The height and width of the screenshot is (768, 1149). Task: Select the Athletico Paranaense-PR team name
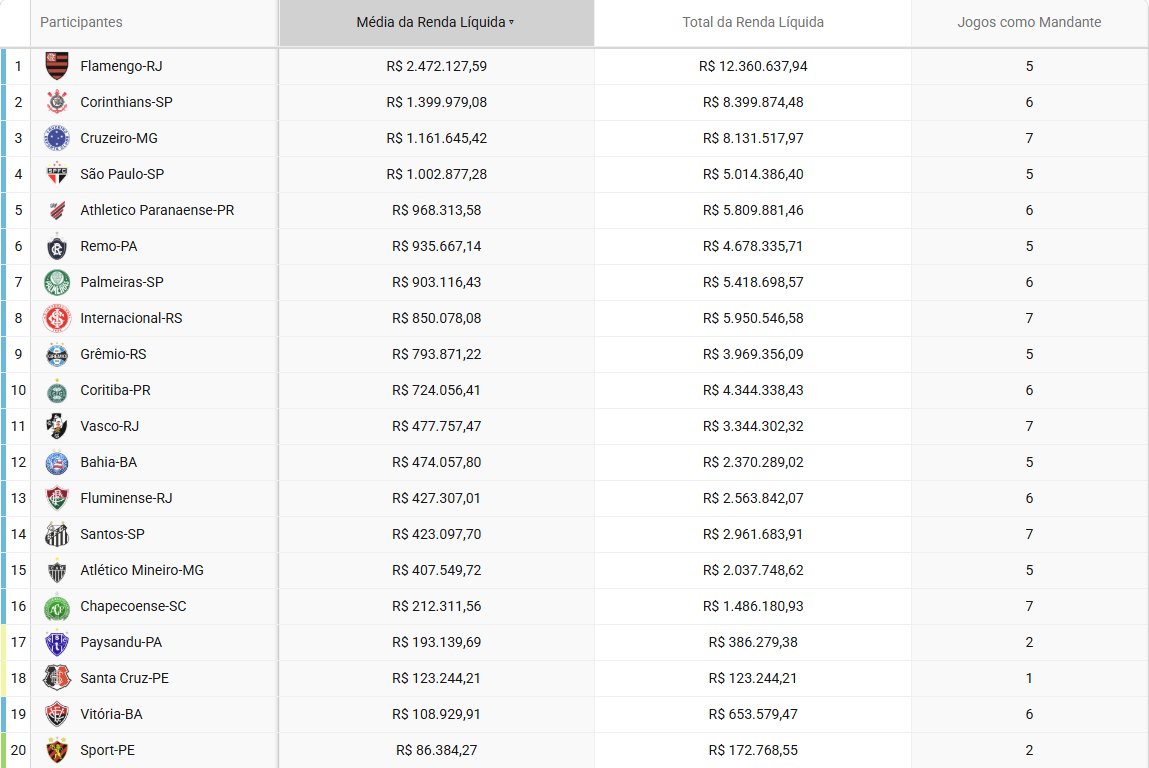[158, 210]
